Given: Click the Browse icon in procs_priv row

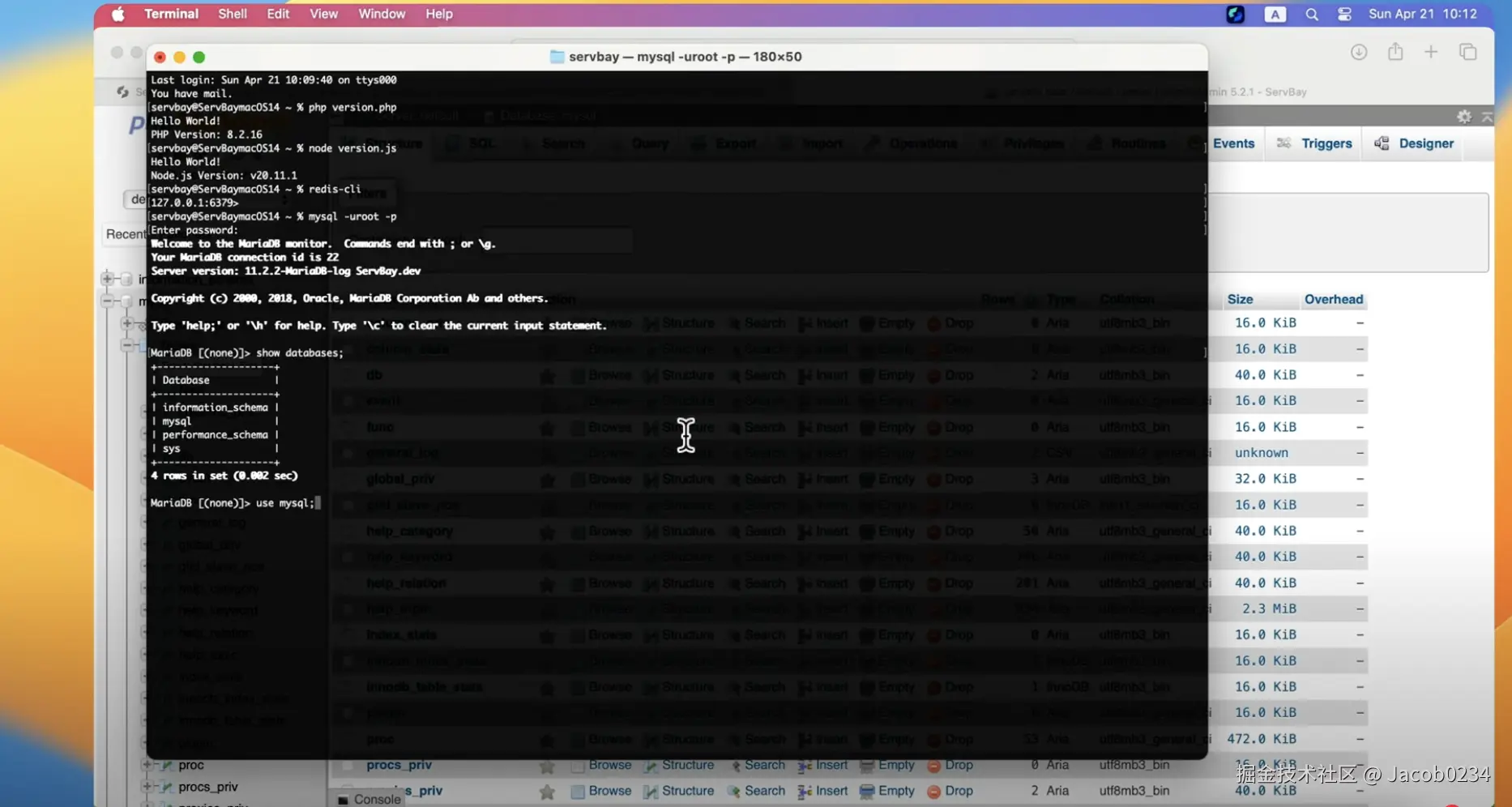Looking at the screenshot, I should pos(578,766).
